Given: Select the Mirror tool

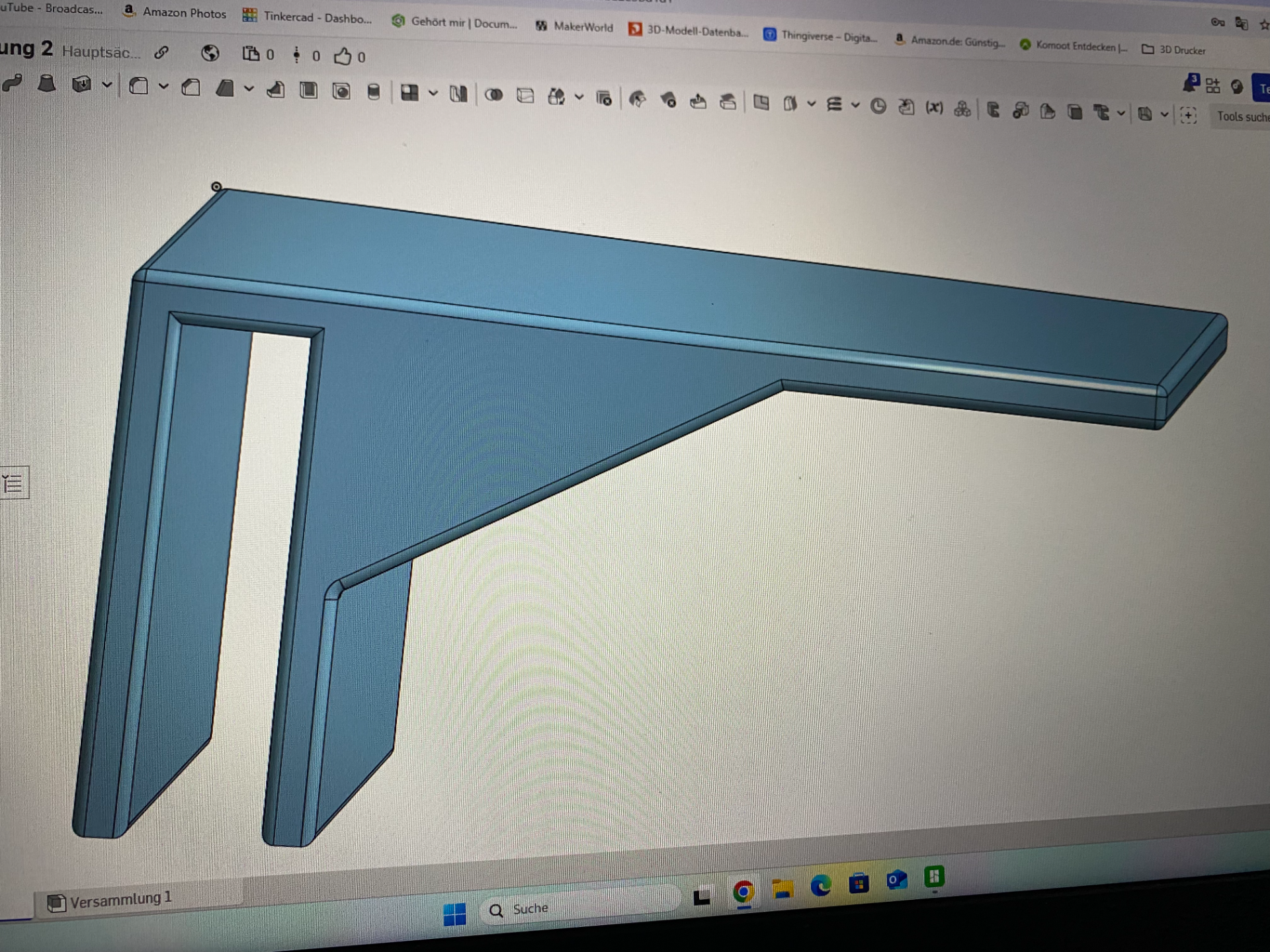Looking at the screenshot, I should 458,94.
